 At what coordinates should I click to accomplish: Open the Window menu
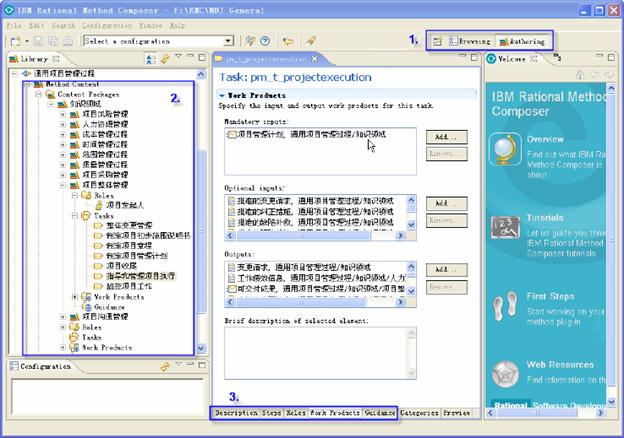(x=150, y=25)
